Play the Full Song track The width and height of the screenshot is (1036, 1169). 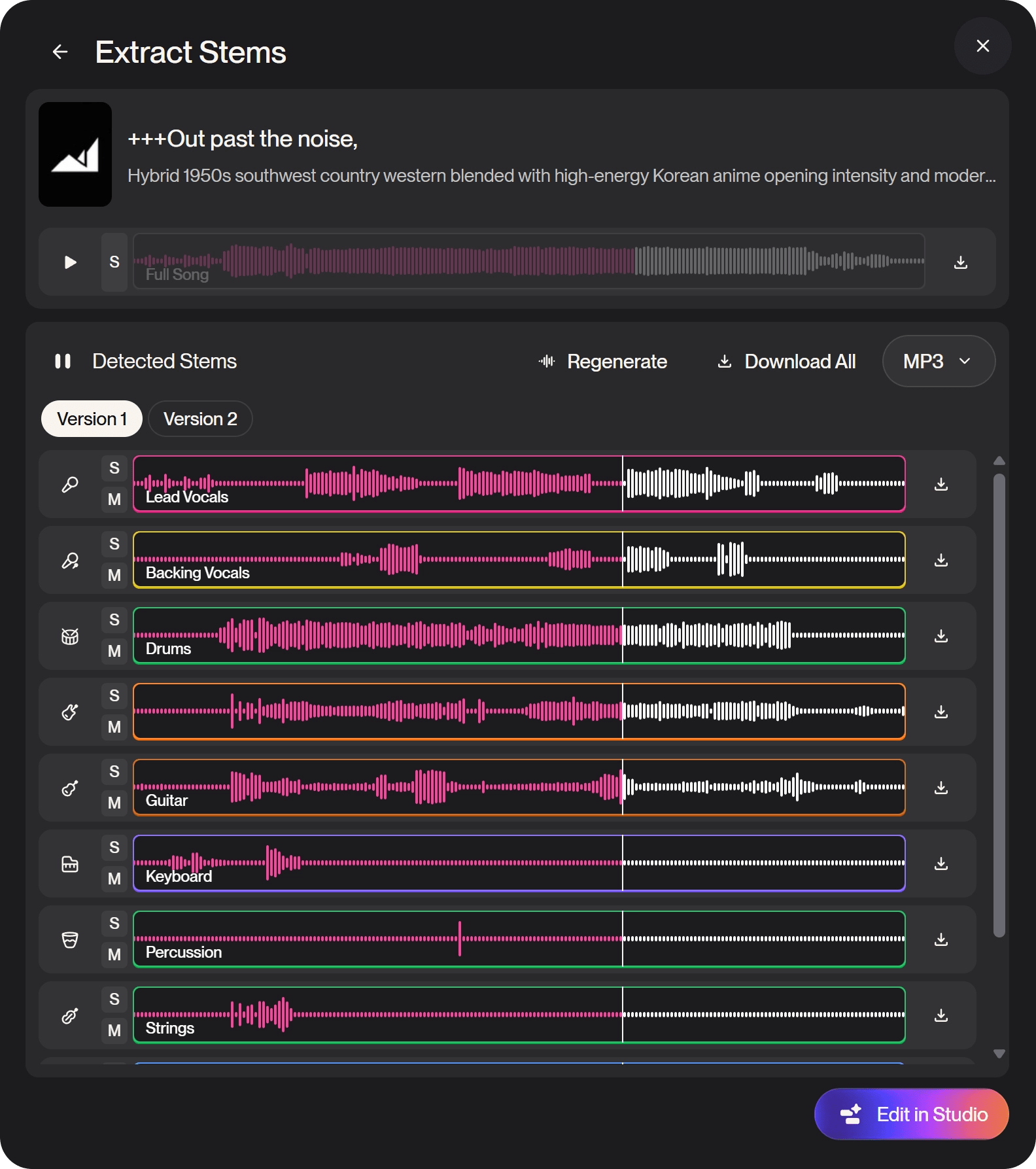pos(71,262)
